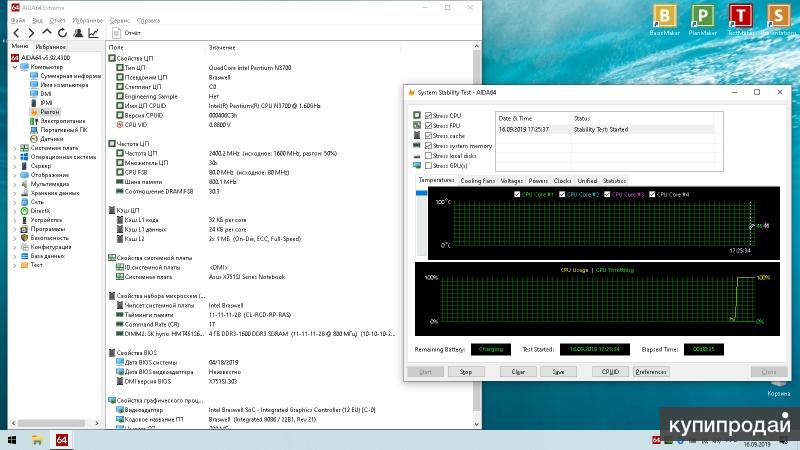Enable the Stress local disks checkbox
Screen dimensions: 800x450
(x=429, y=156)
